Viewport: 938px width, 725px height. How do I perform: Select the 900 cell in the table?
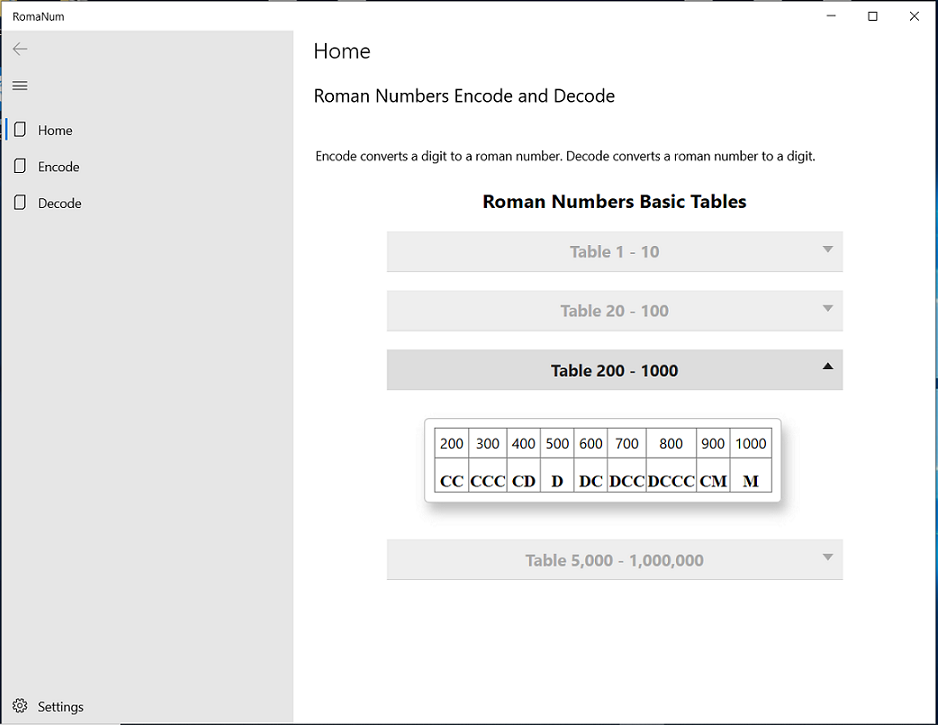[713, 443]
